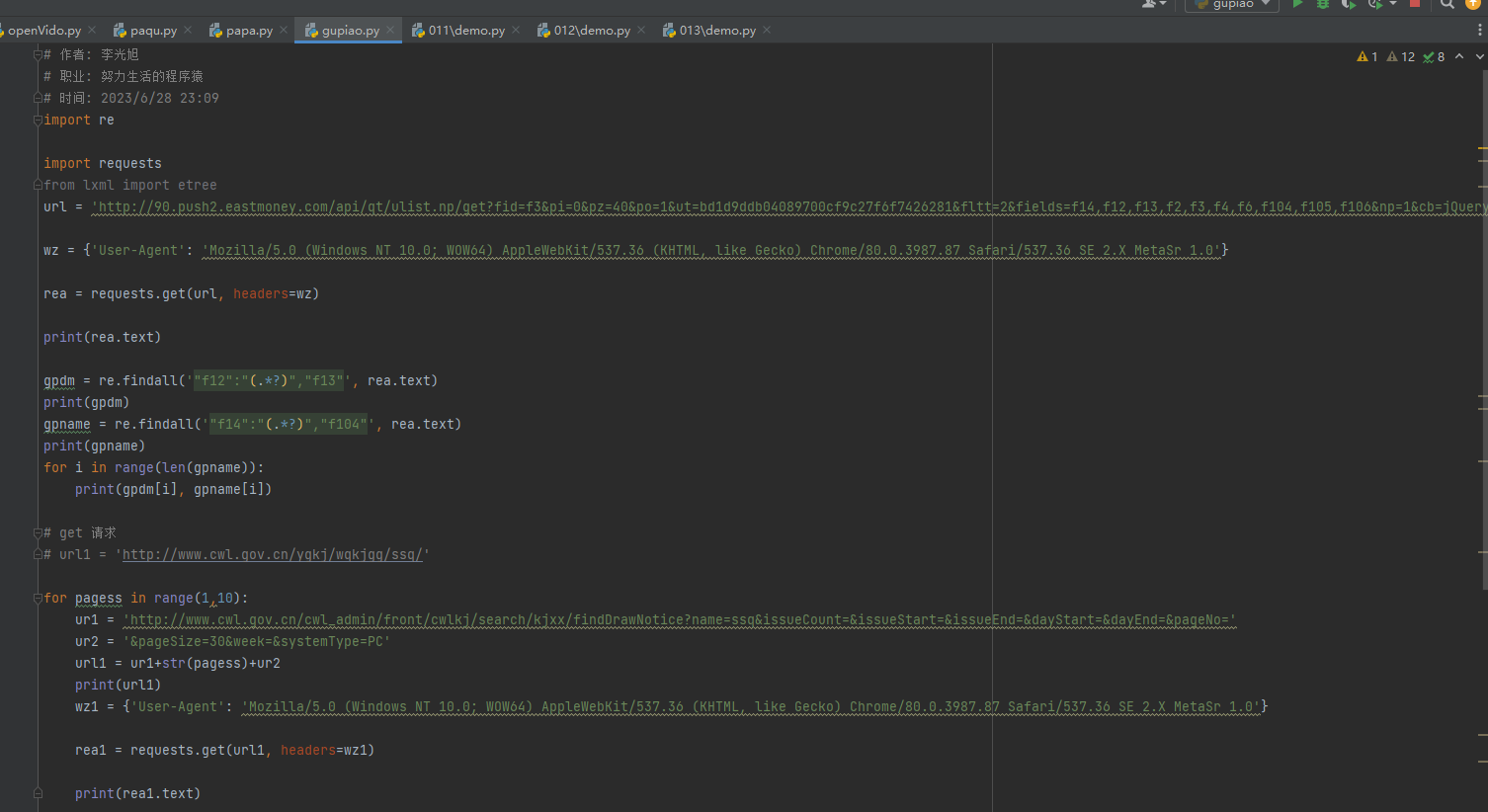Start debugging with the bug icon
Screen dimensions: 1488x812
coord(1323,4)
